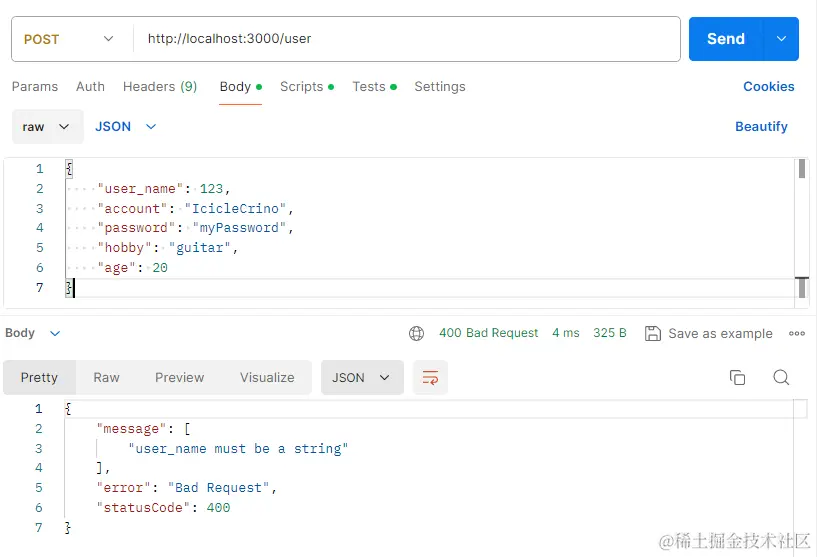Toggle word wrap in the response viewer
The image size is (817, 557).
pos(430,377)
